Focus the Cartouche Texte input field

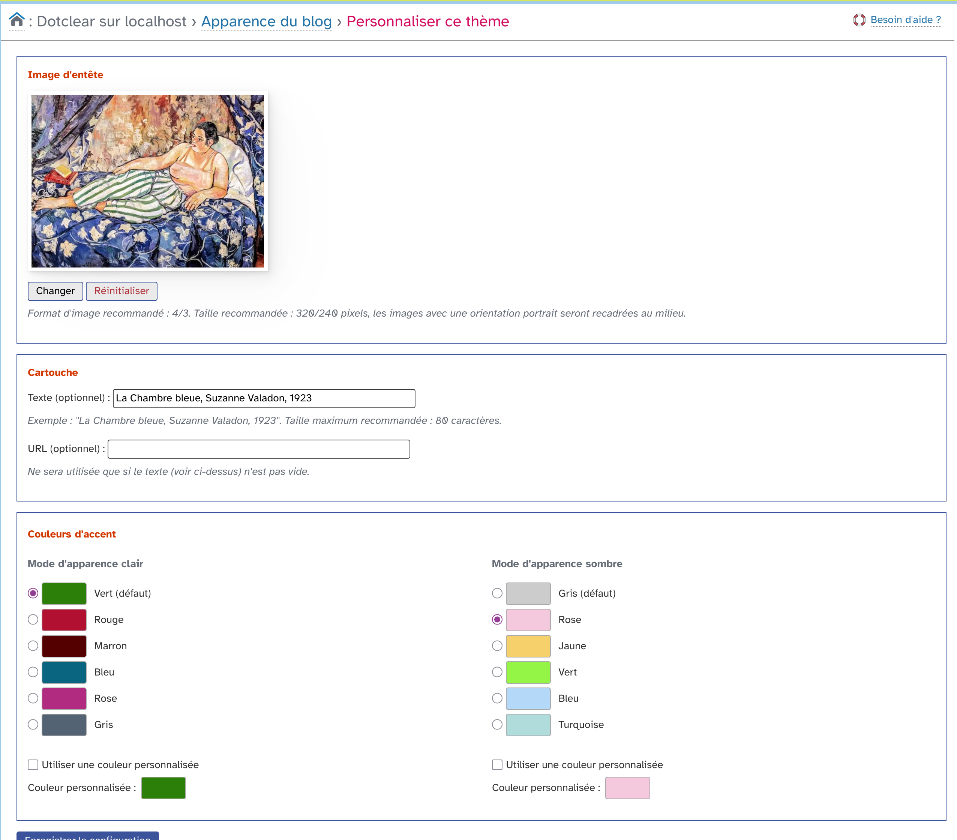click(264, 398)
